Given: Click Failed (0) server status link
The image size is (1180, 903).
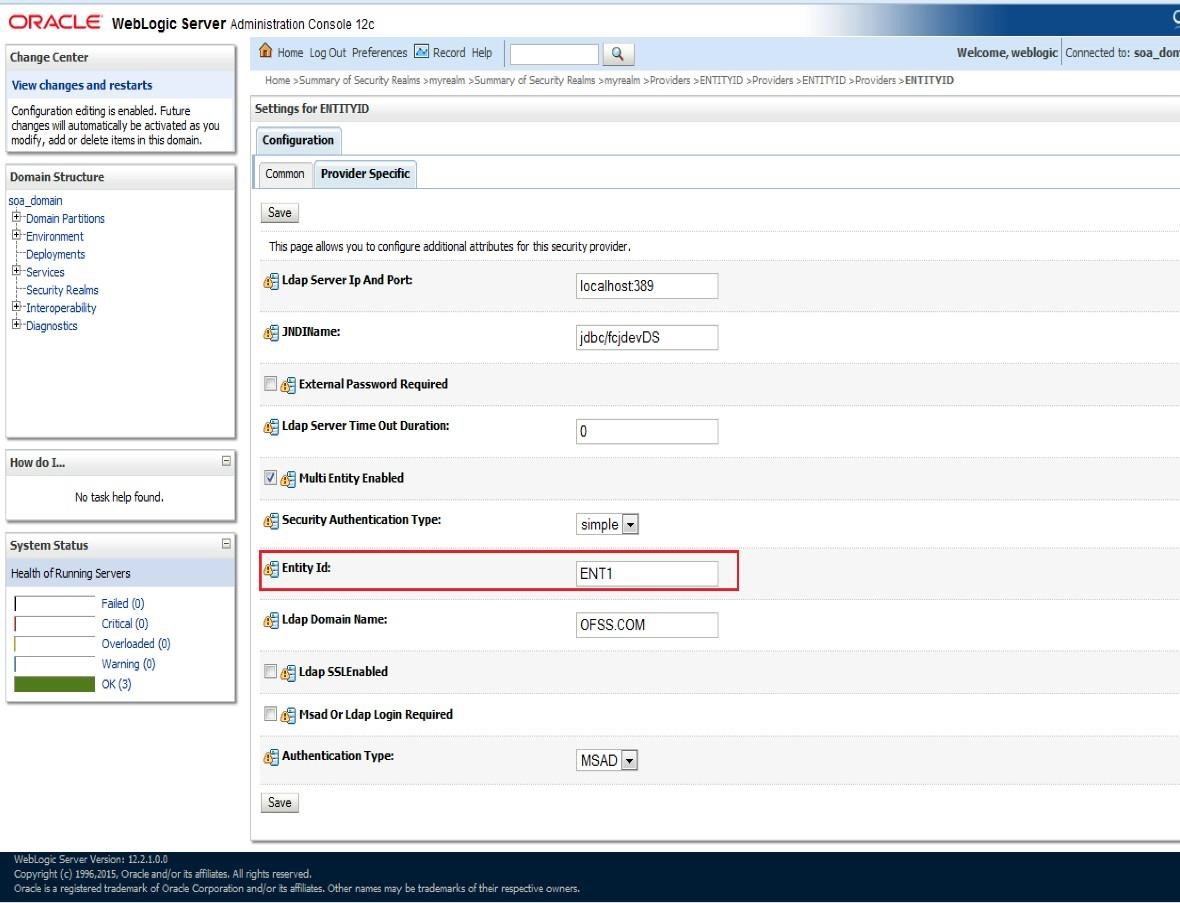Looking at the screenshot, I should (123, 604).
